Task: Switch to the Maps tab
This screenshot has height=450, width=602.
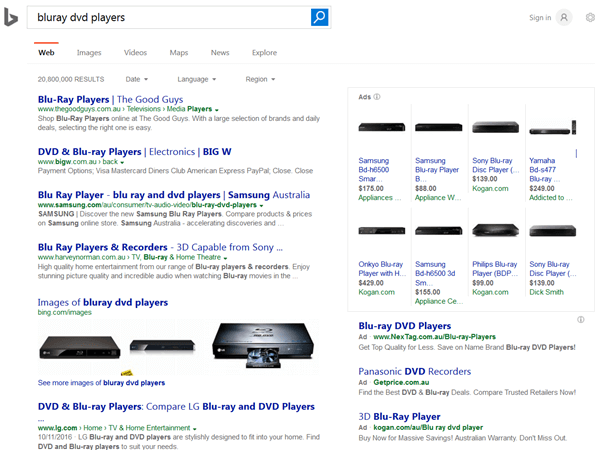Action: point(179,53)
